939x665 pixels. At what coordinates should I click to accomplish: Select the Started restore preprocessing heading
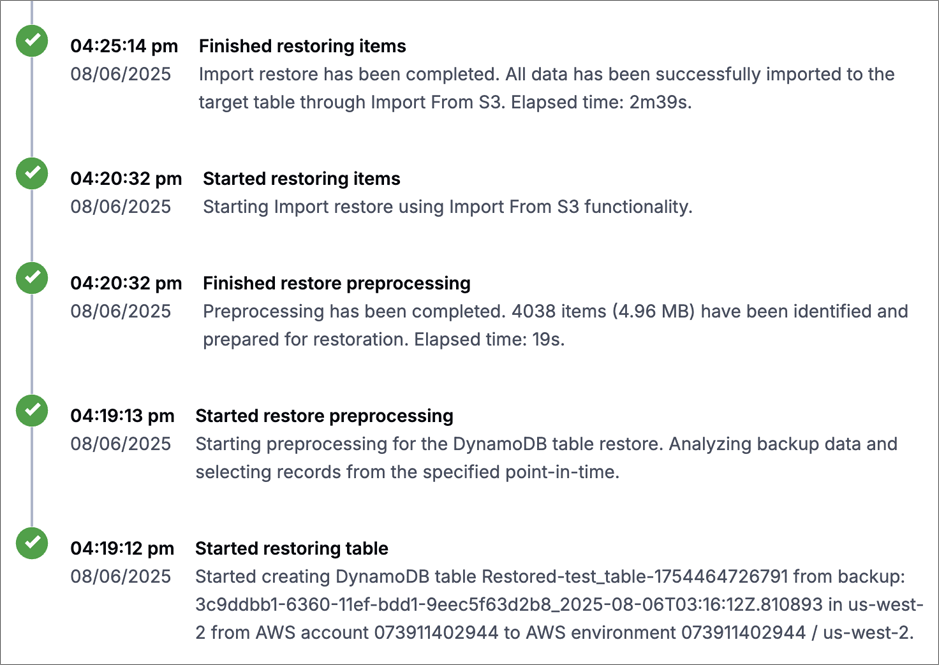point(324,416)
